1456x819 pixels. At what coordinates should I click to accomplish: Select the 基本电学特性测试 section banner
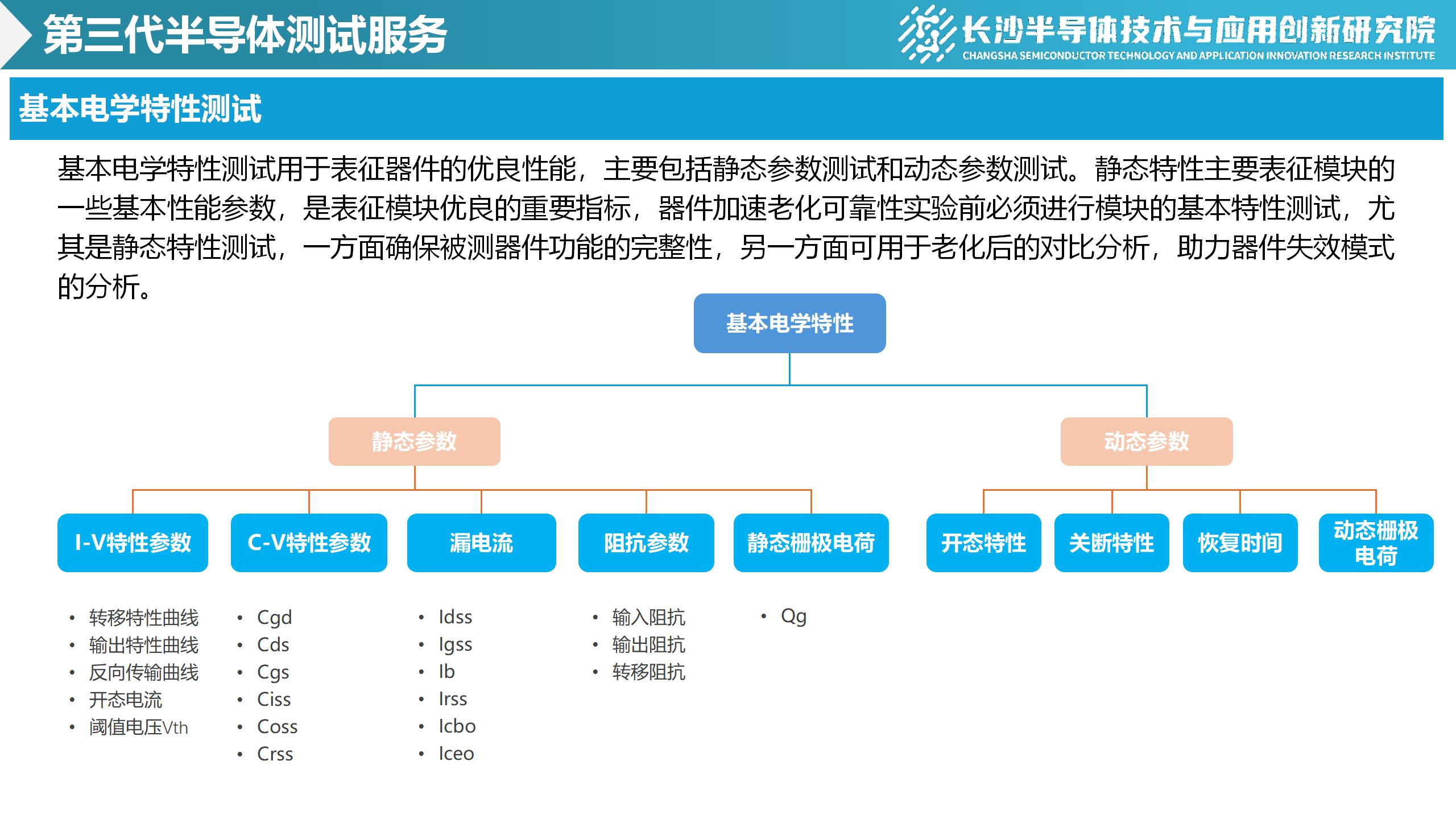point(726,109)
